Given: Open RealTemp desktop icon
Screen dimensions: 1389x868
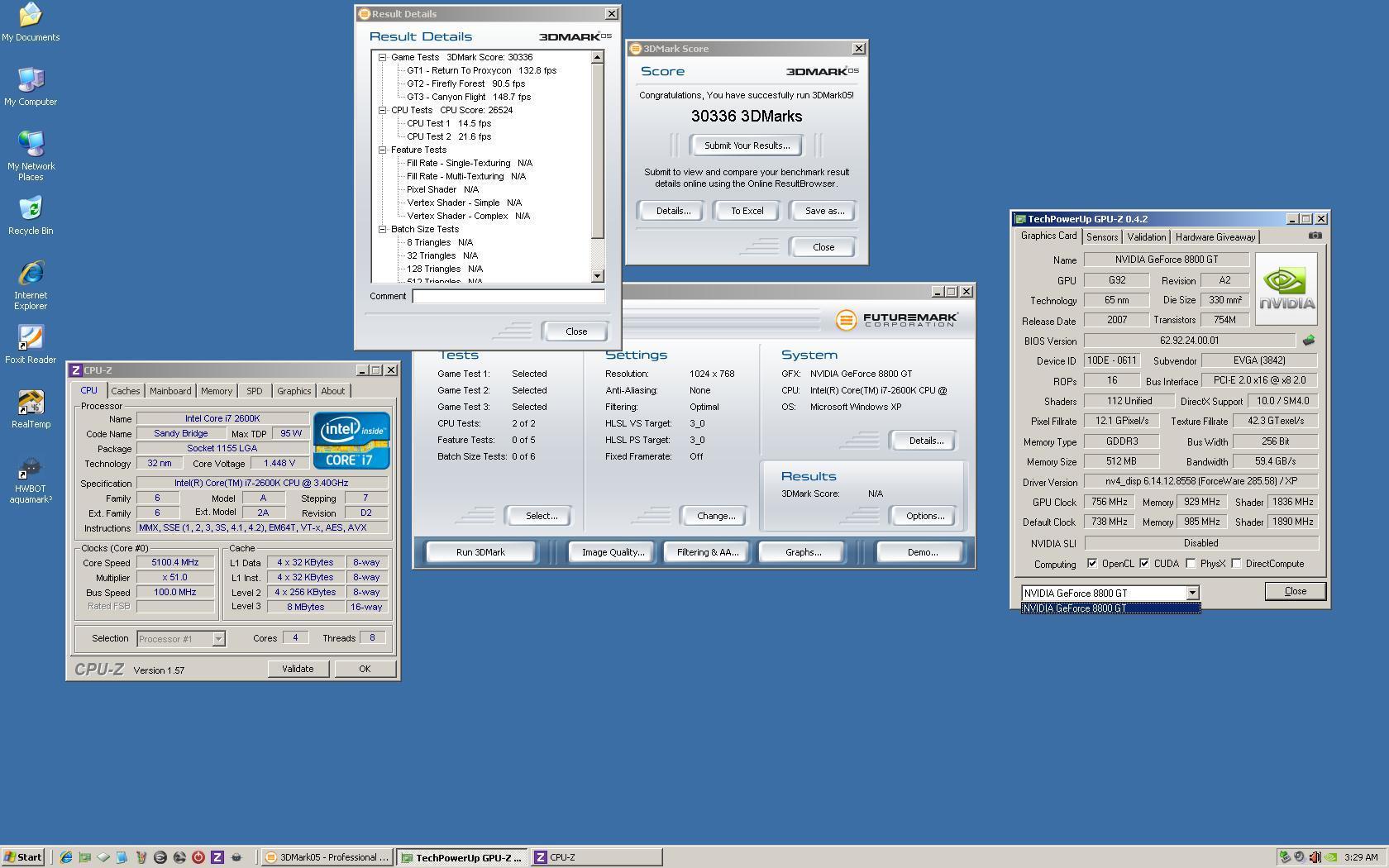Looking at the screenshot, I should click(x=31, y=409).
